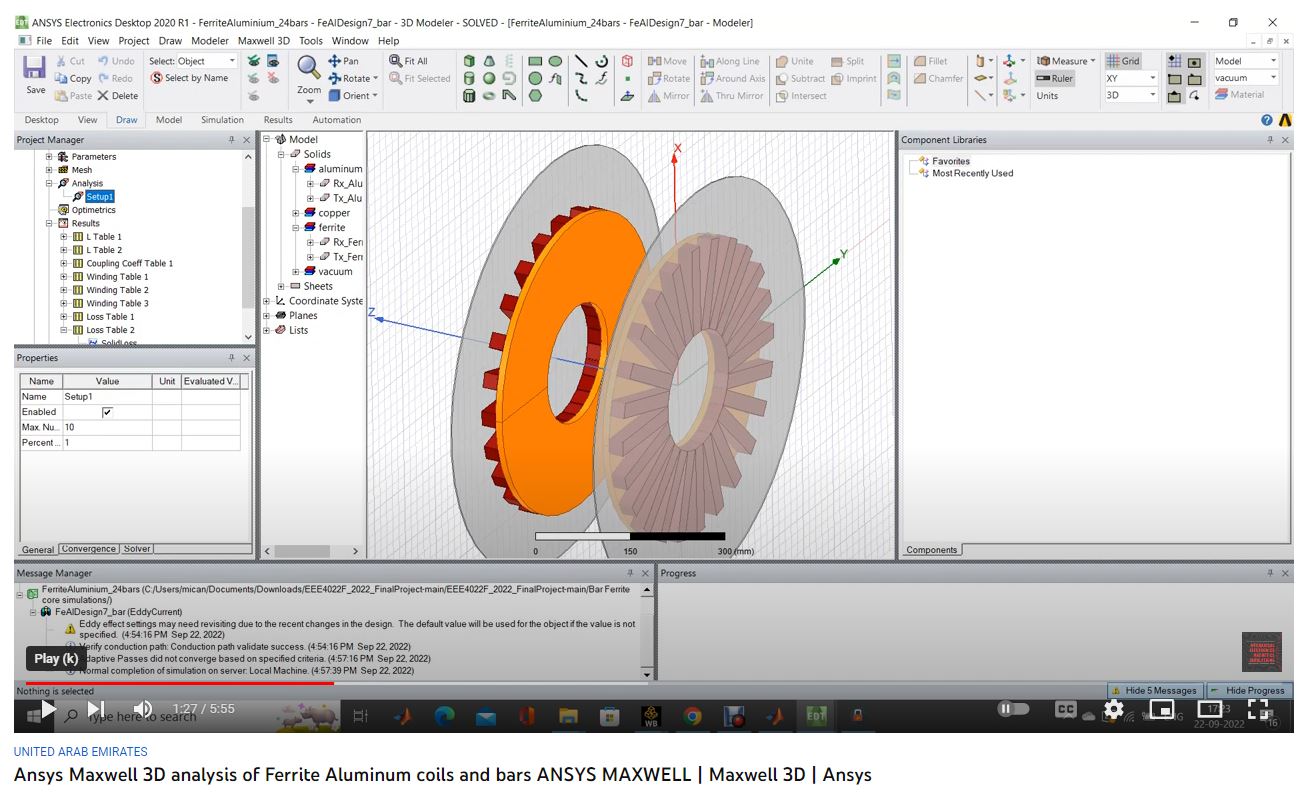Open the 3D mode dropdown
The width and height of the screenshot is (1305, 795).
[1152, 96]
